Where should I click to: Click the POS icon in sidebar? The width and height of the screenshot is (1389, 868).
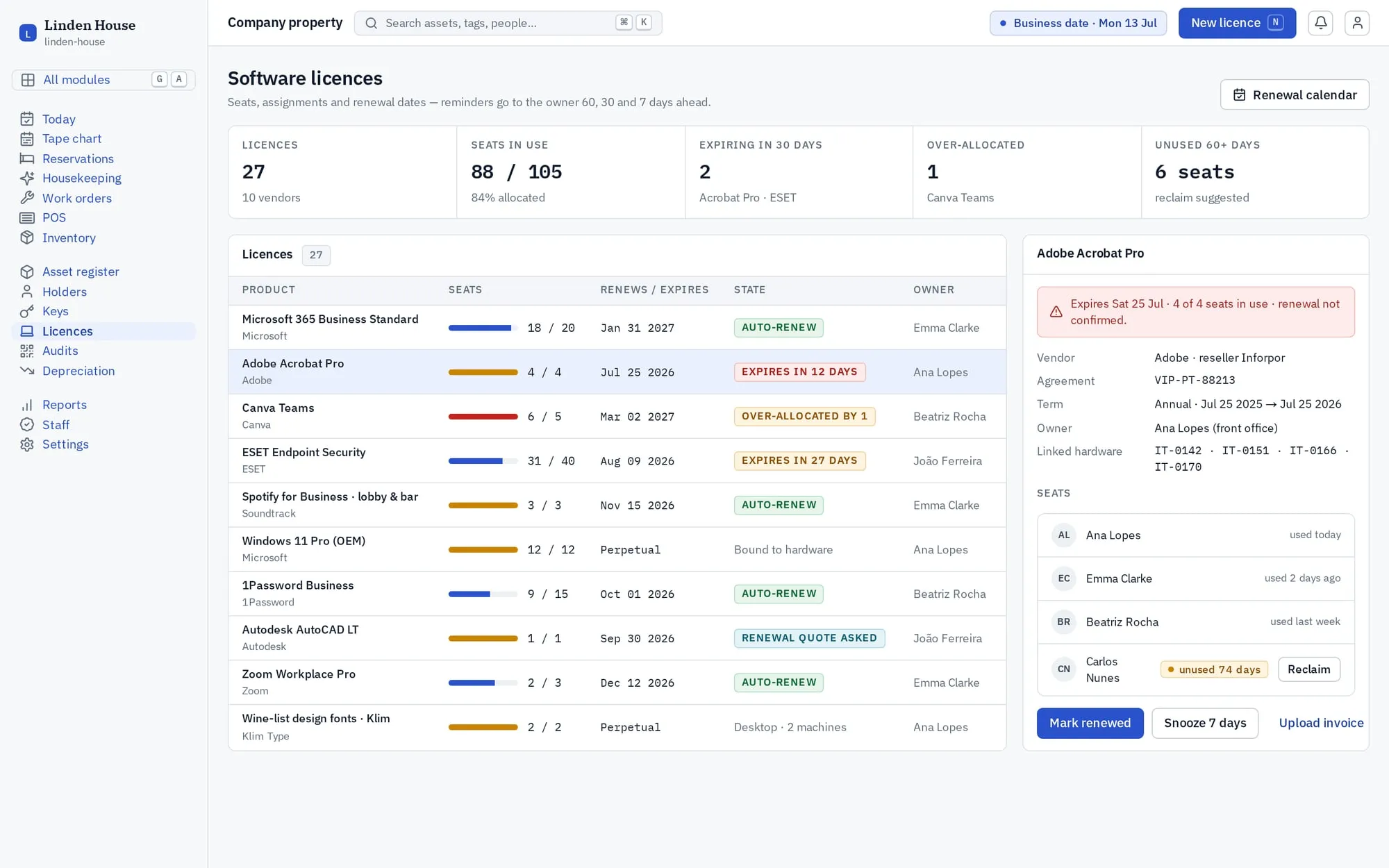27,218
